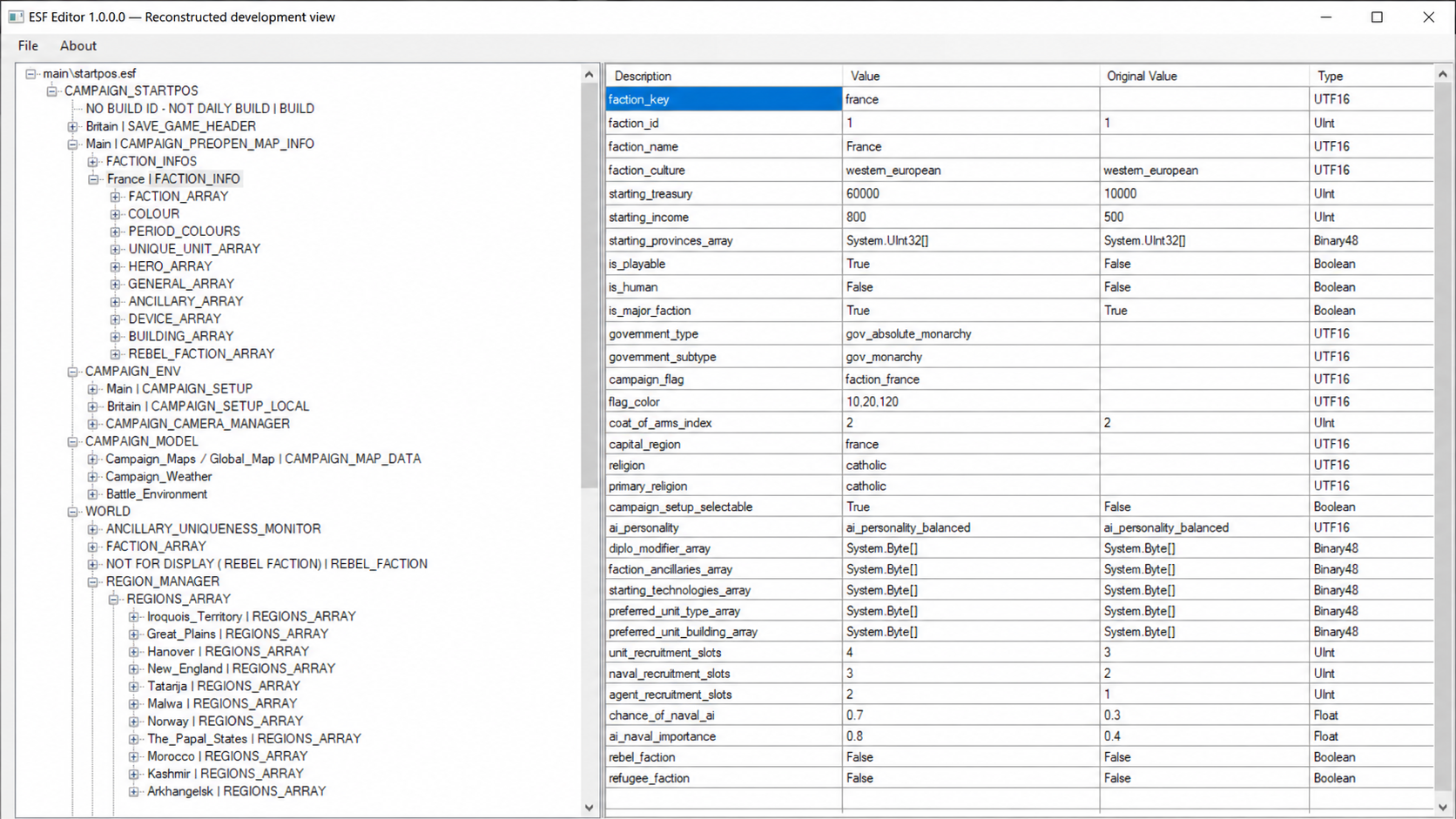The width and height of the screenshot is (1456, 819).
Task: Select the Kashmir region item
Action: [x=226, y=774]
